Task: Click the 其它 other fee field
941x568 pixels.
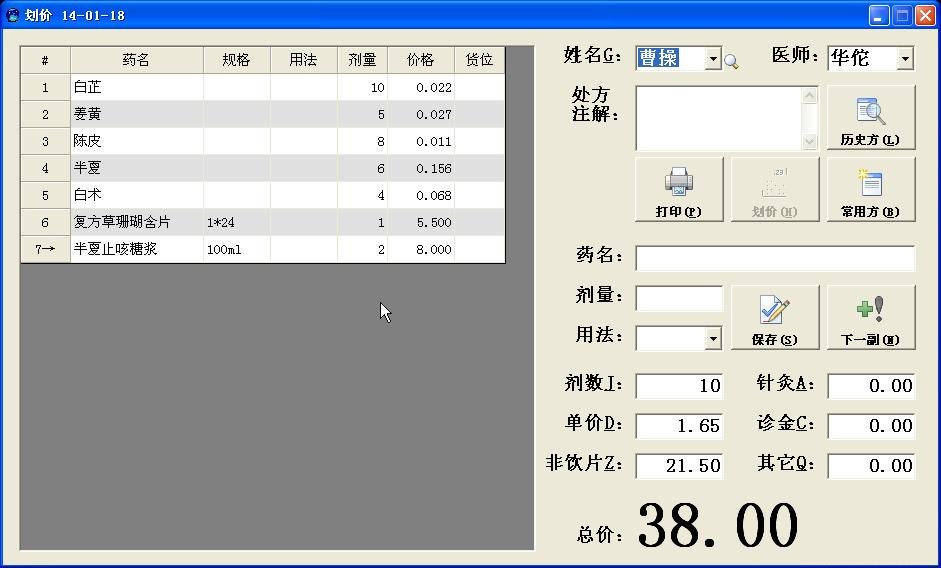Action: (871, 465)
